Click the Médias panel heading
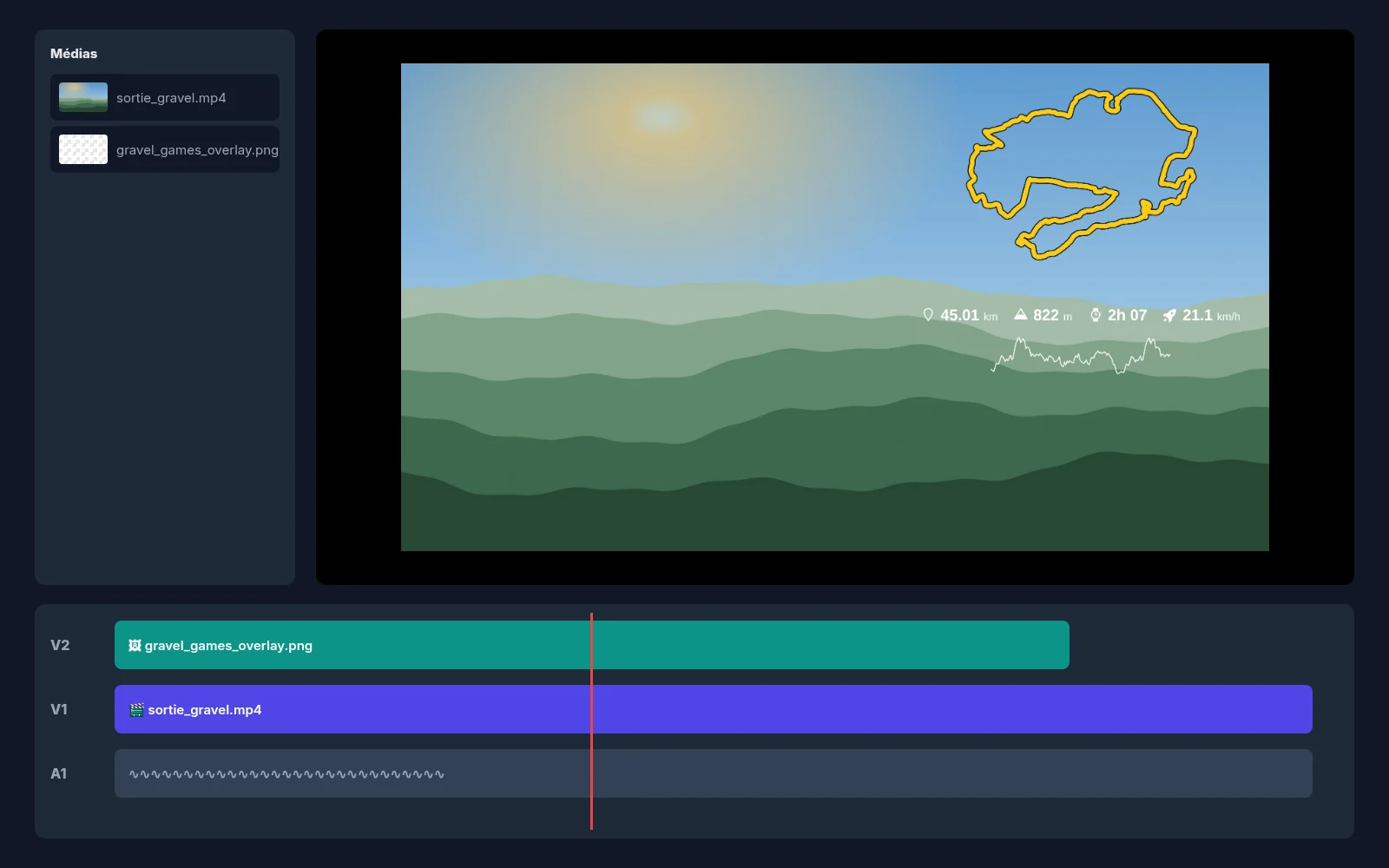1389x868 pixels. (74, 54)
